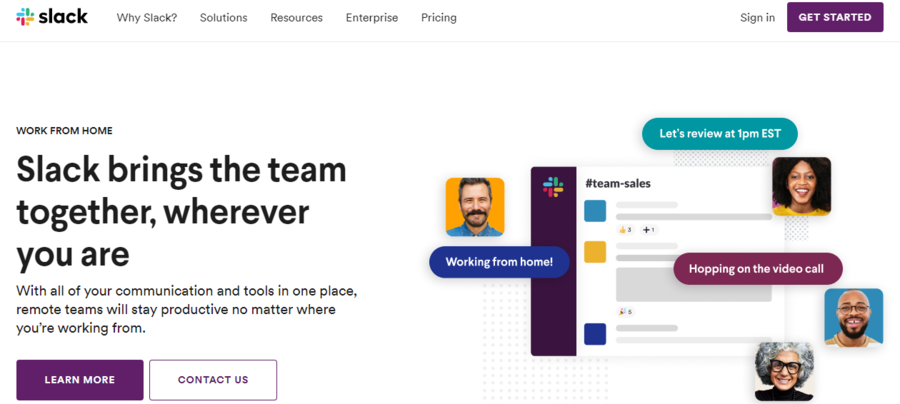Click the Sign in link

coord(758,18)
